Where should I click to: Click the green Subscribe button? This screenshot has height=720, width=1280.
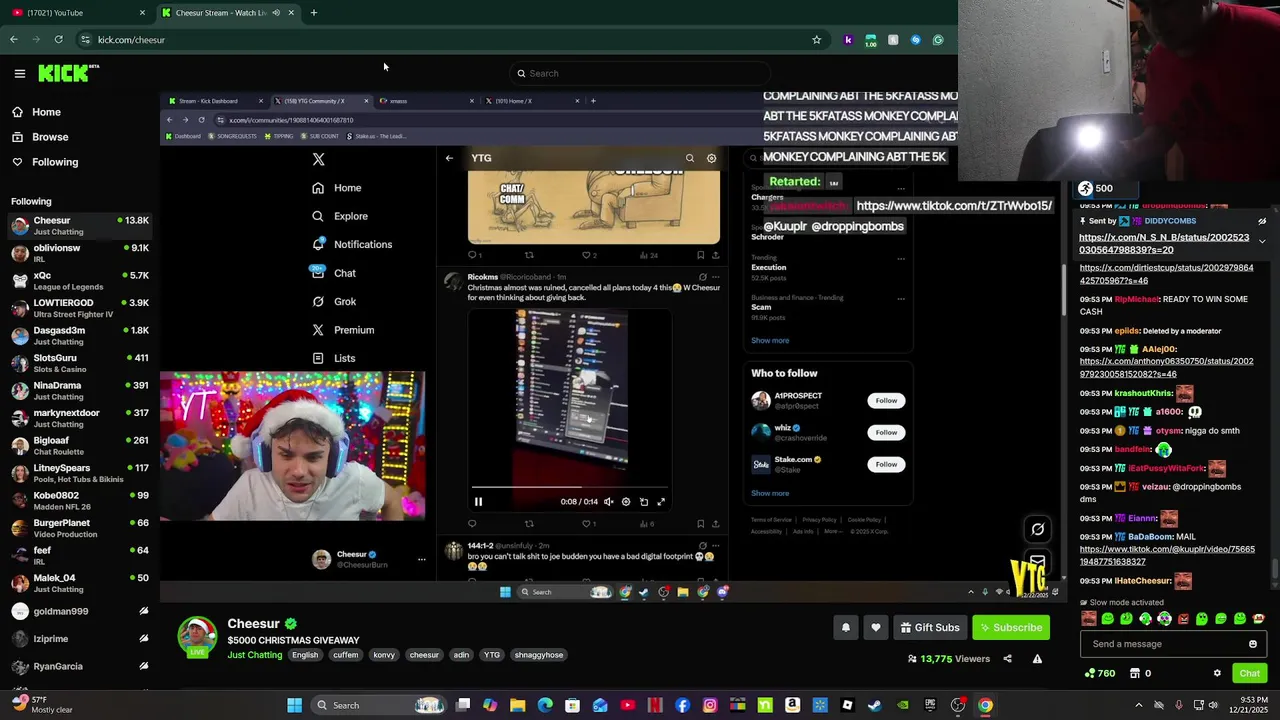point(1010,628)
